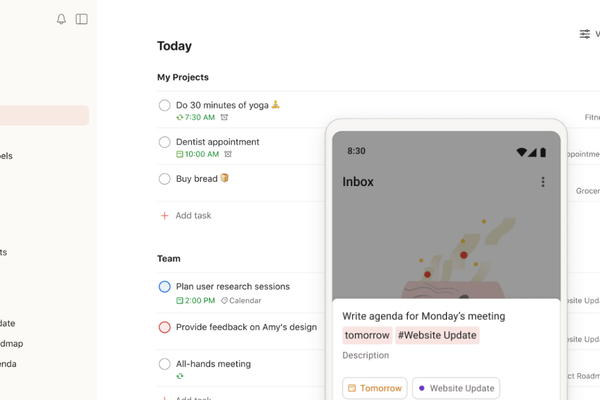
Task: Click the #Website Update highlighted tag
Action: pyautogui.click(x=437, y=335)
